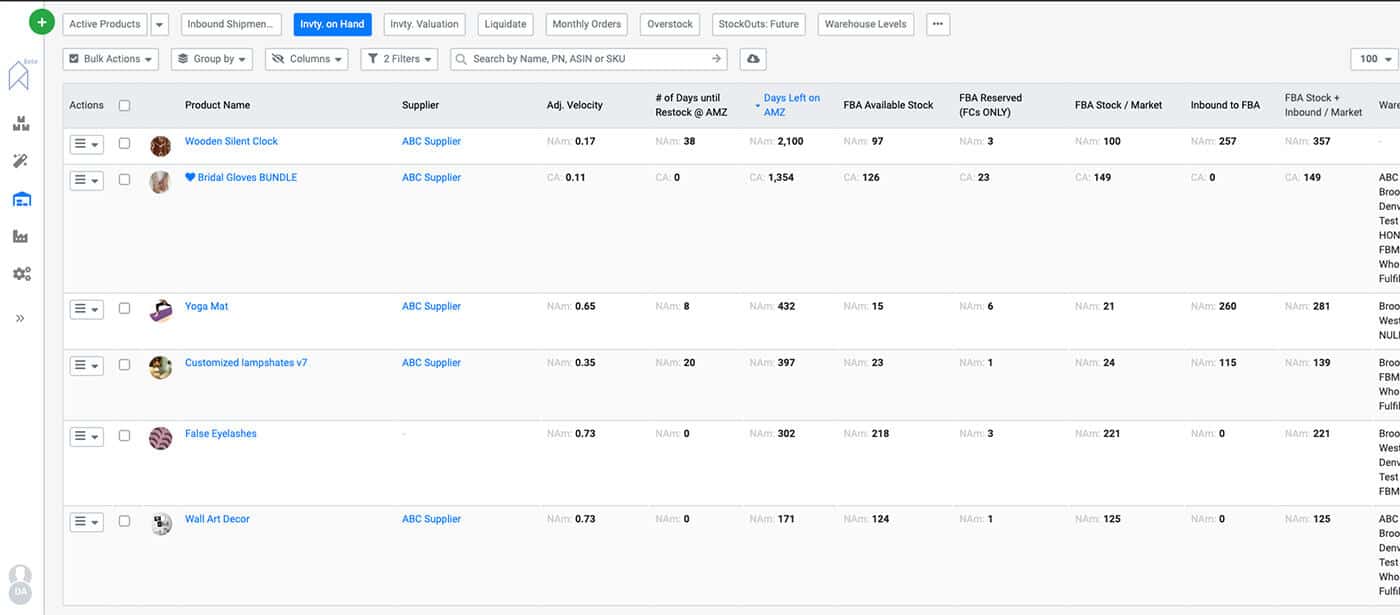Tick the checkbox for Wooden Silent Clock
This screenshot has height=615, width=1400.
125,141
